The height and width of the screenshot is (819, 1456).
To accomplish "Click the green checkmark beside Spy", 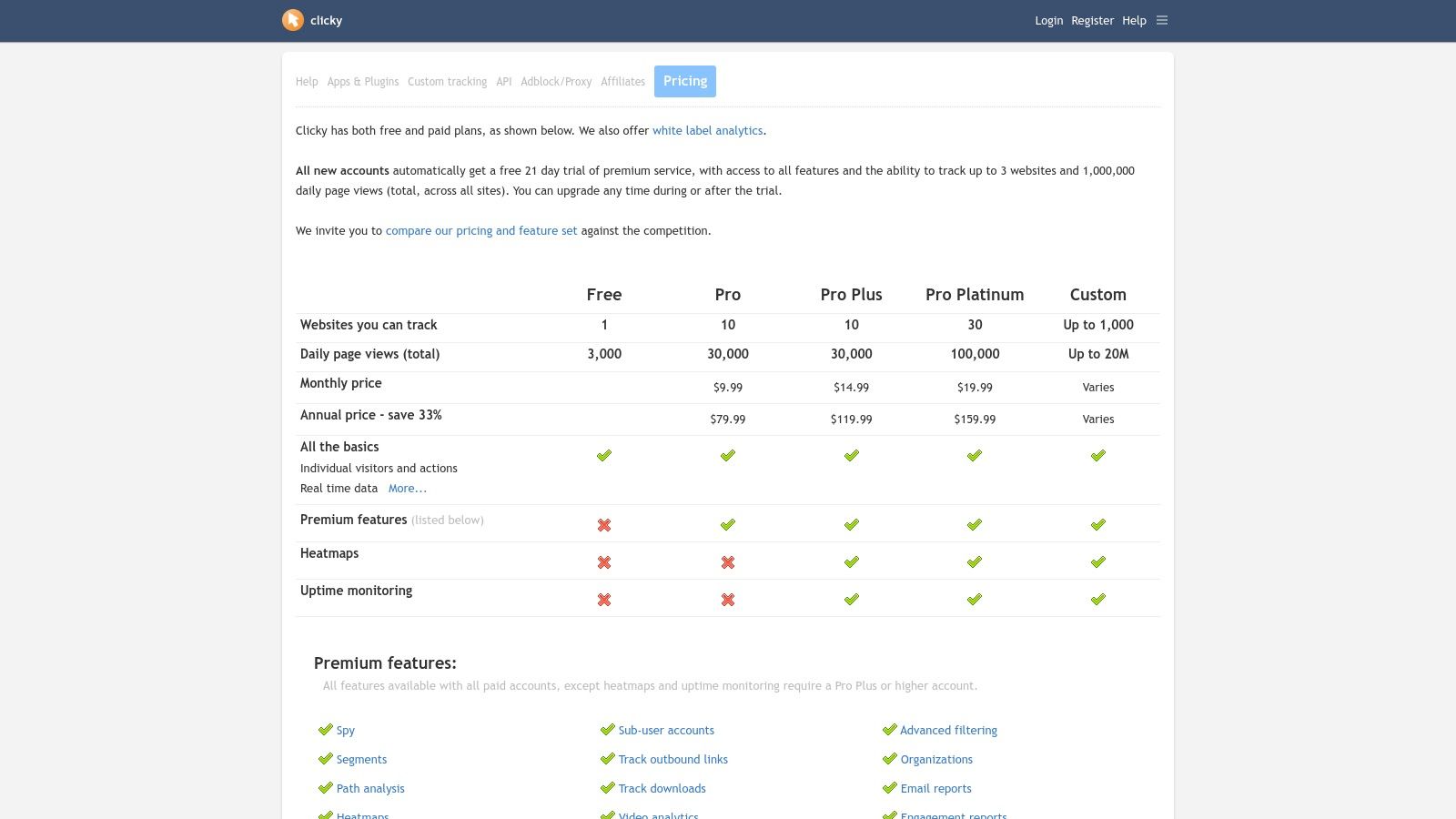I will [325, 730].
